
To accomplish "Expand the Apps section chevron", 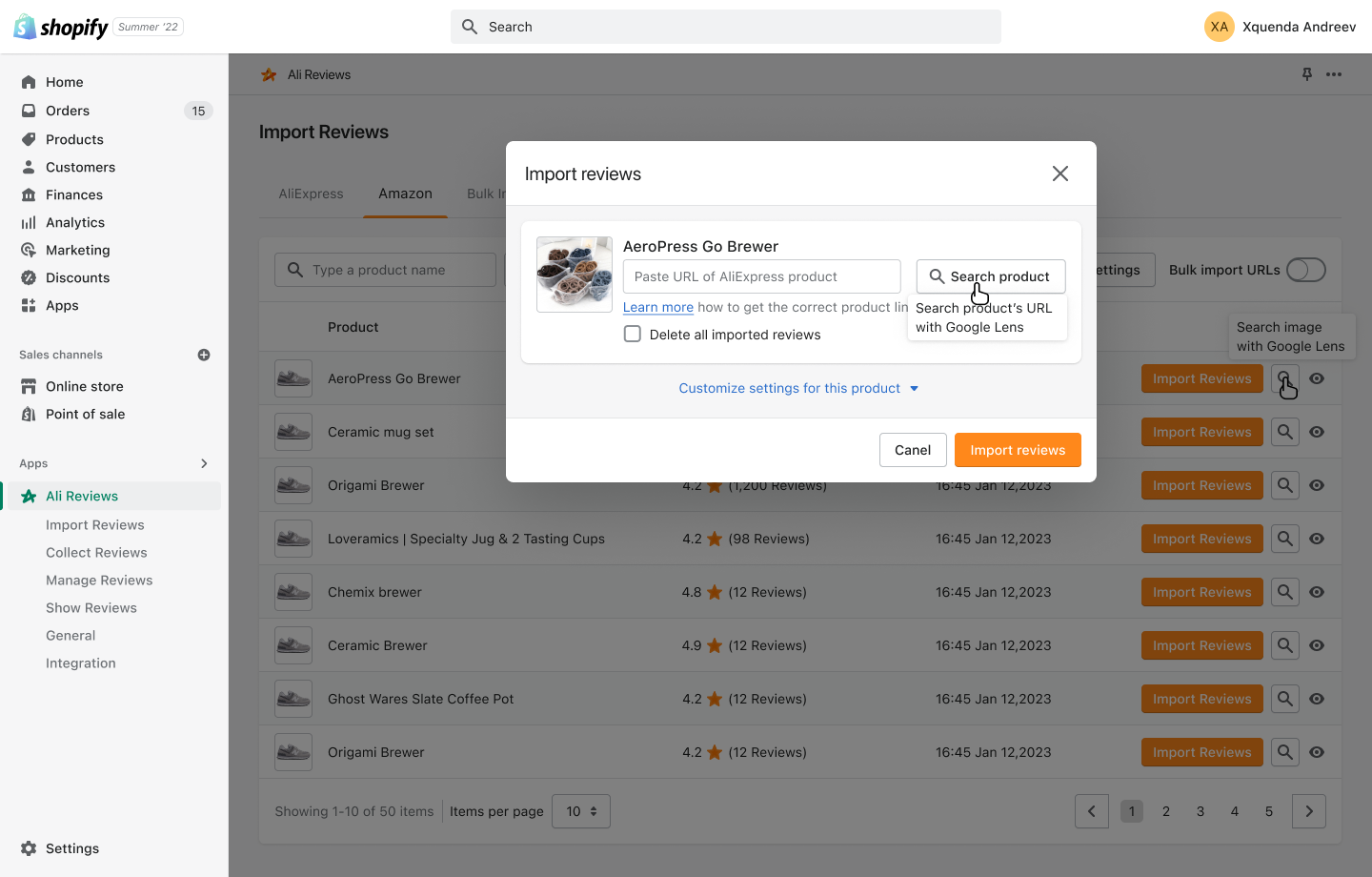I will (x=204, y=463).
